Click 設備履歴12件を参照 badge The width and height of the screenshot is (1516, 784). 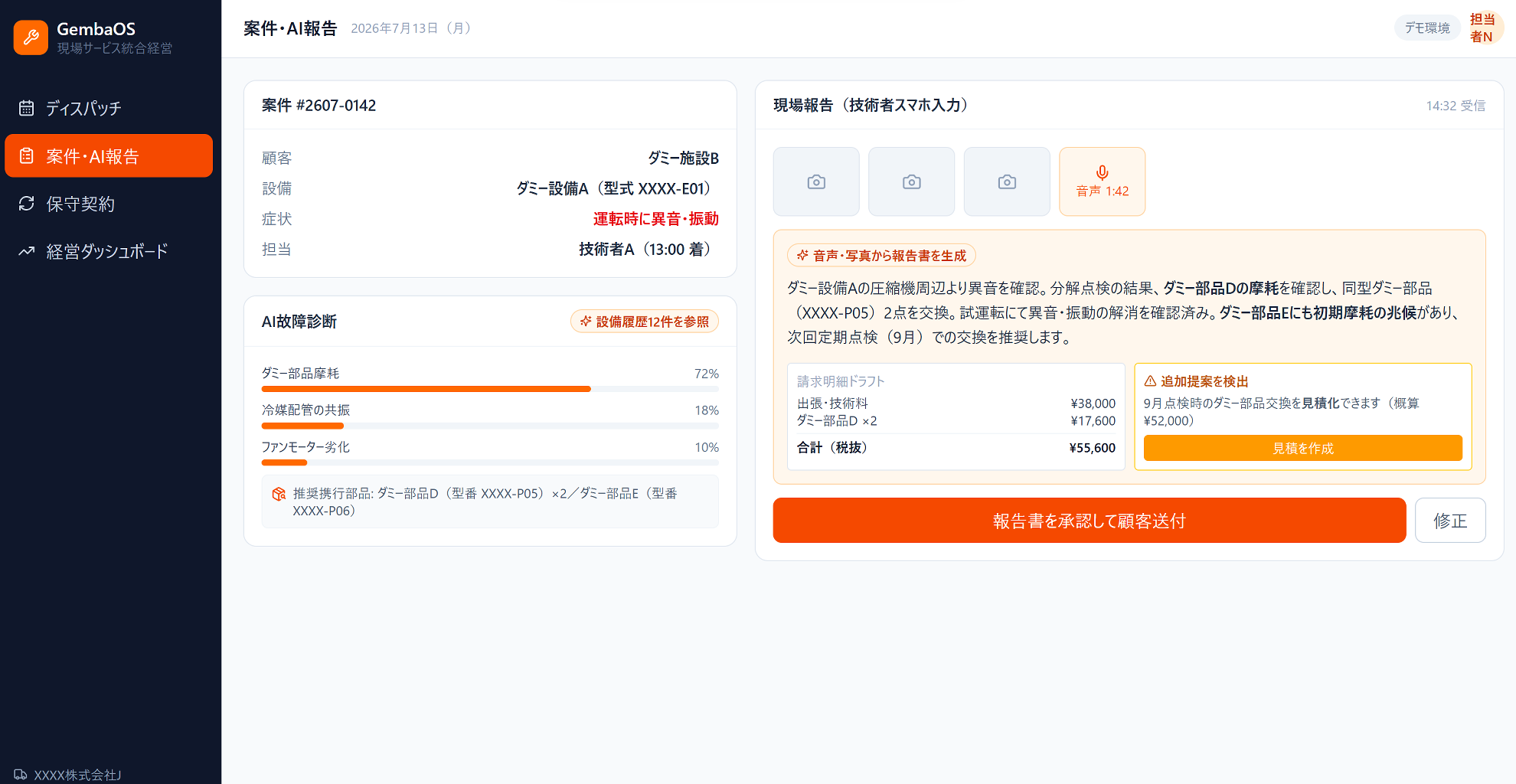click(644, 322)
